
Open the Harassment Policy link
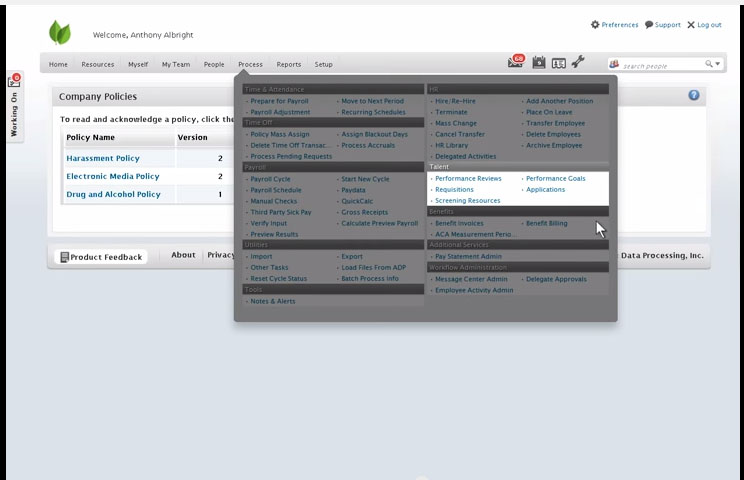[103, 158]
